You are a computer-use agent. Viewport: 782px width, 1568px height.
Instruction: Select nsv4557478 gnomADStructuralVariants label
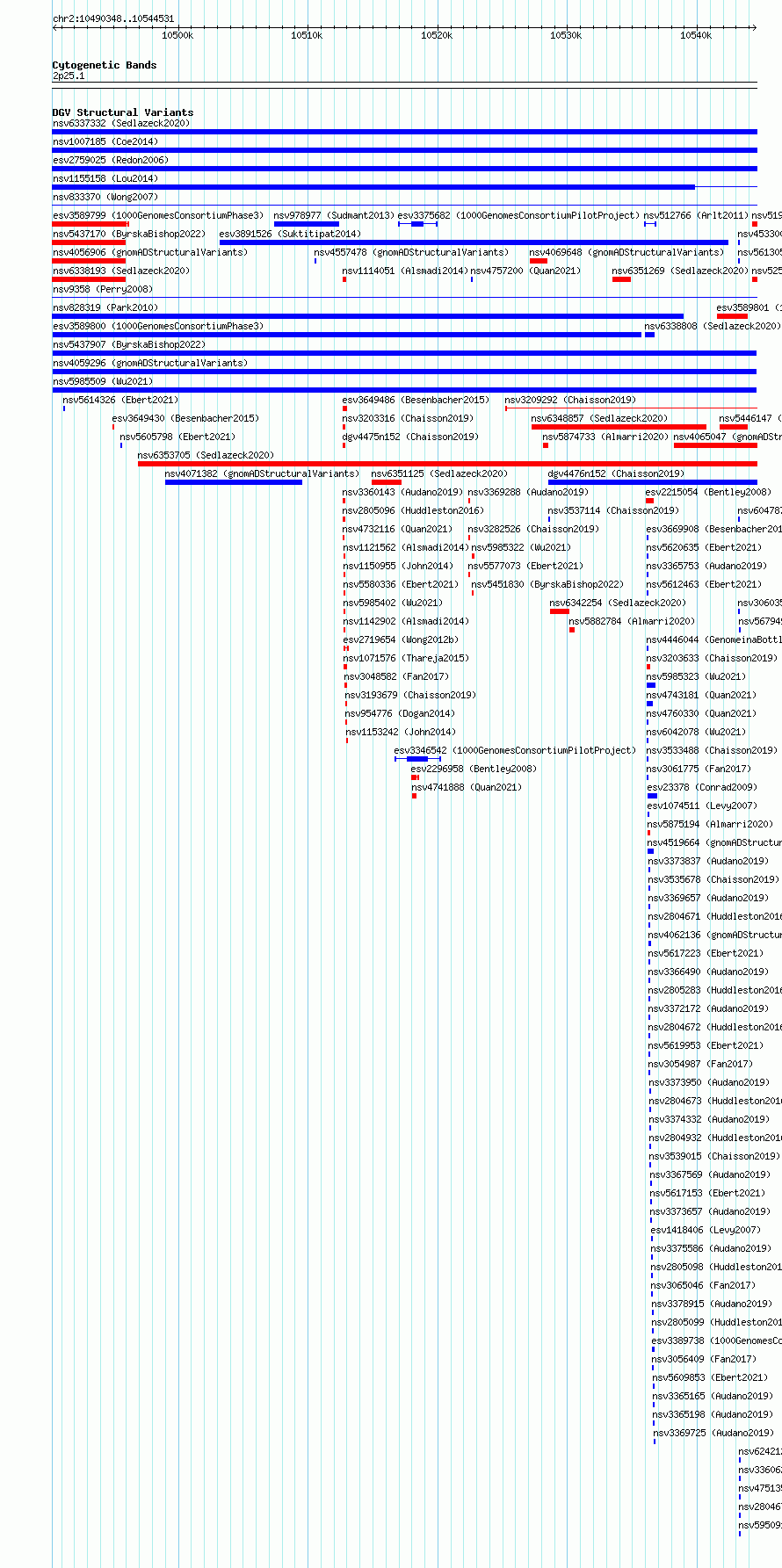[x=411, y=253]
